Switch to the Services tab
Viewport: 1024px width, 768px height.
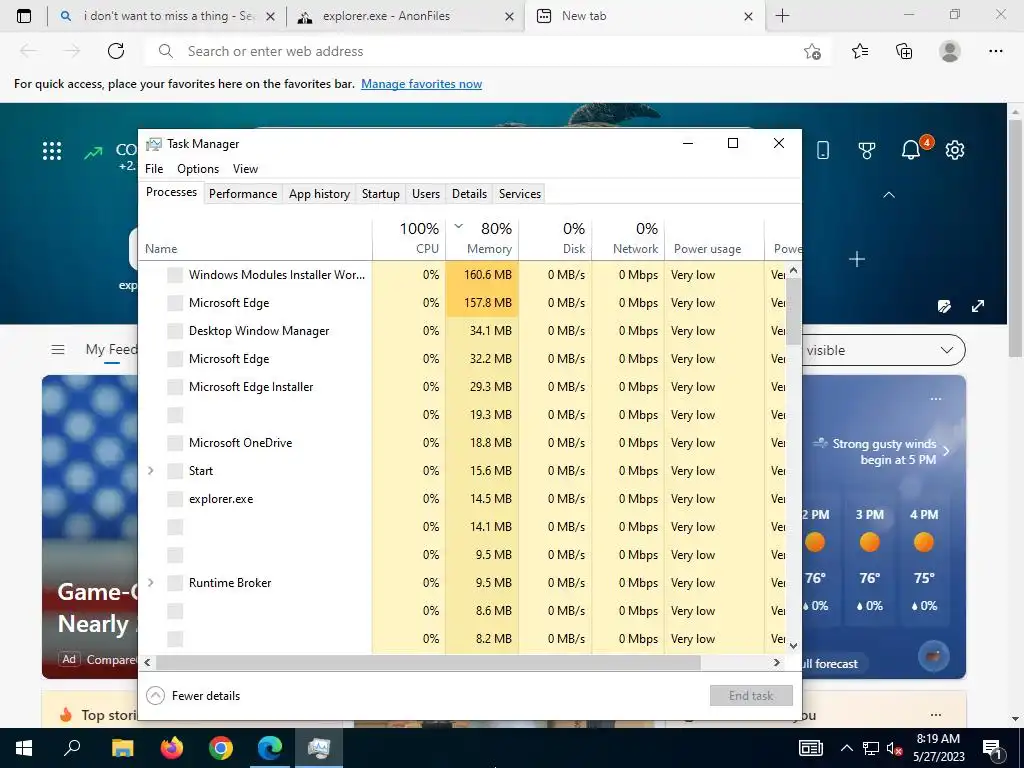point(520,193)
